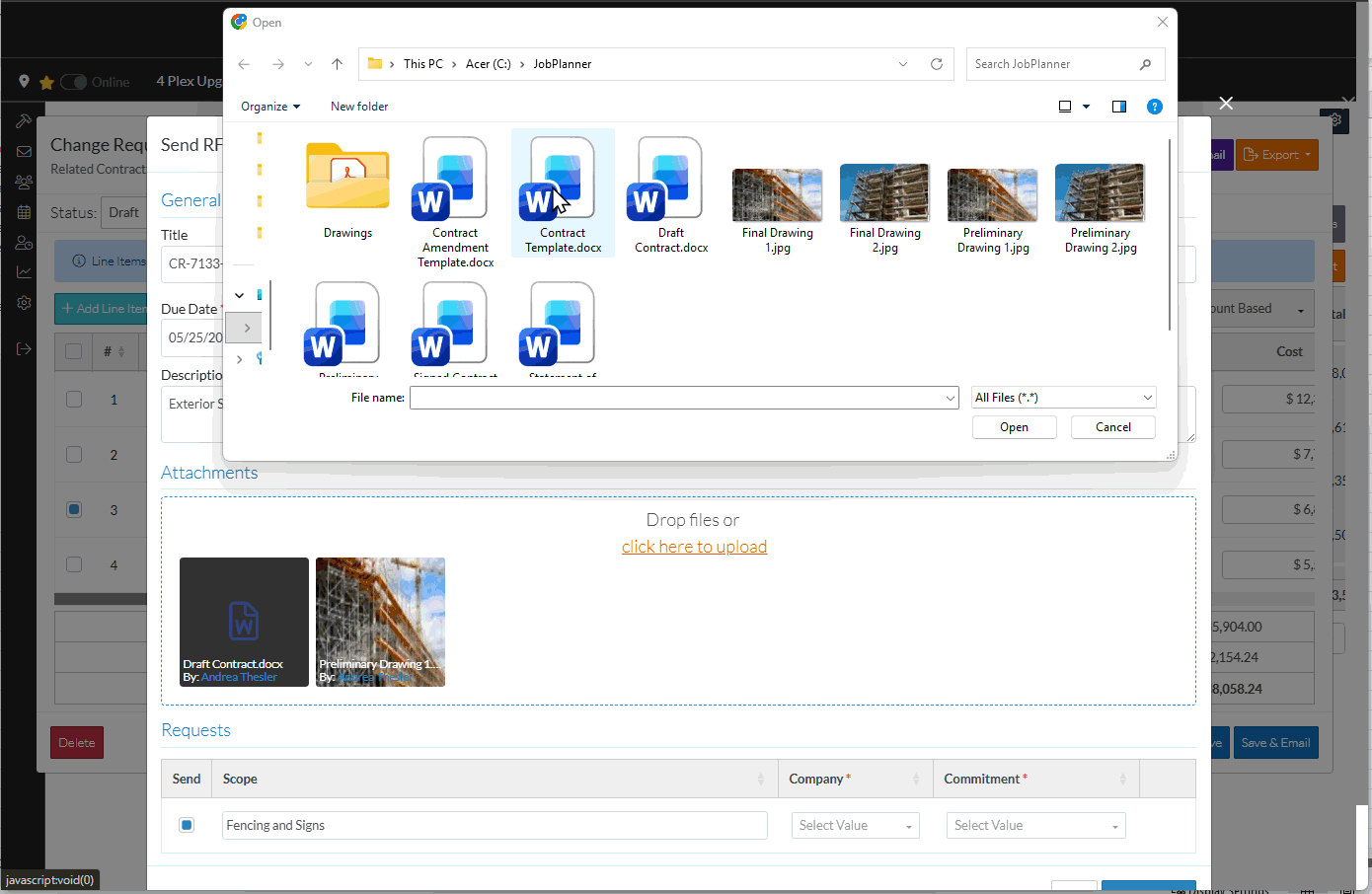This screenshot has width=1372, height=894.
Task: Check the select-all checkbox in line items header
Action: coord(73,351)
